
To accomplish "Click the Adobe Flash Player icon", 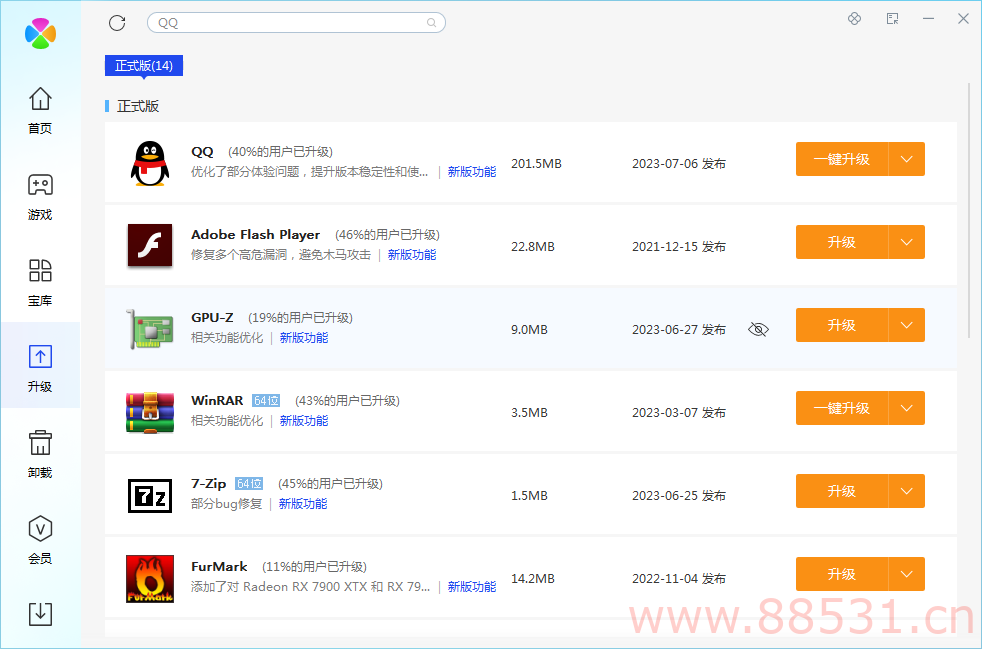I will click(150, 246).
